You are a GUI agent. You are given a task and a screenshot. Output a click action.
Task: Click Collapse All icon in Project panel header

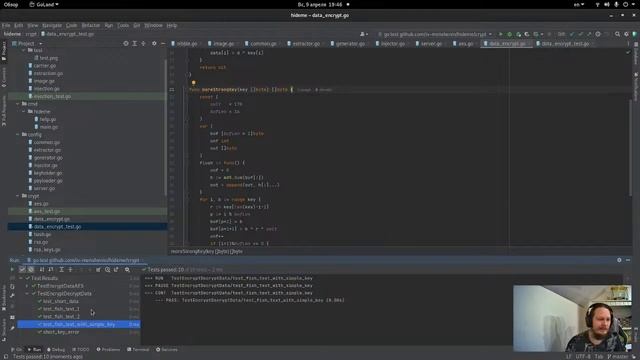(143, 43)
